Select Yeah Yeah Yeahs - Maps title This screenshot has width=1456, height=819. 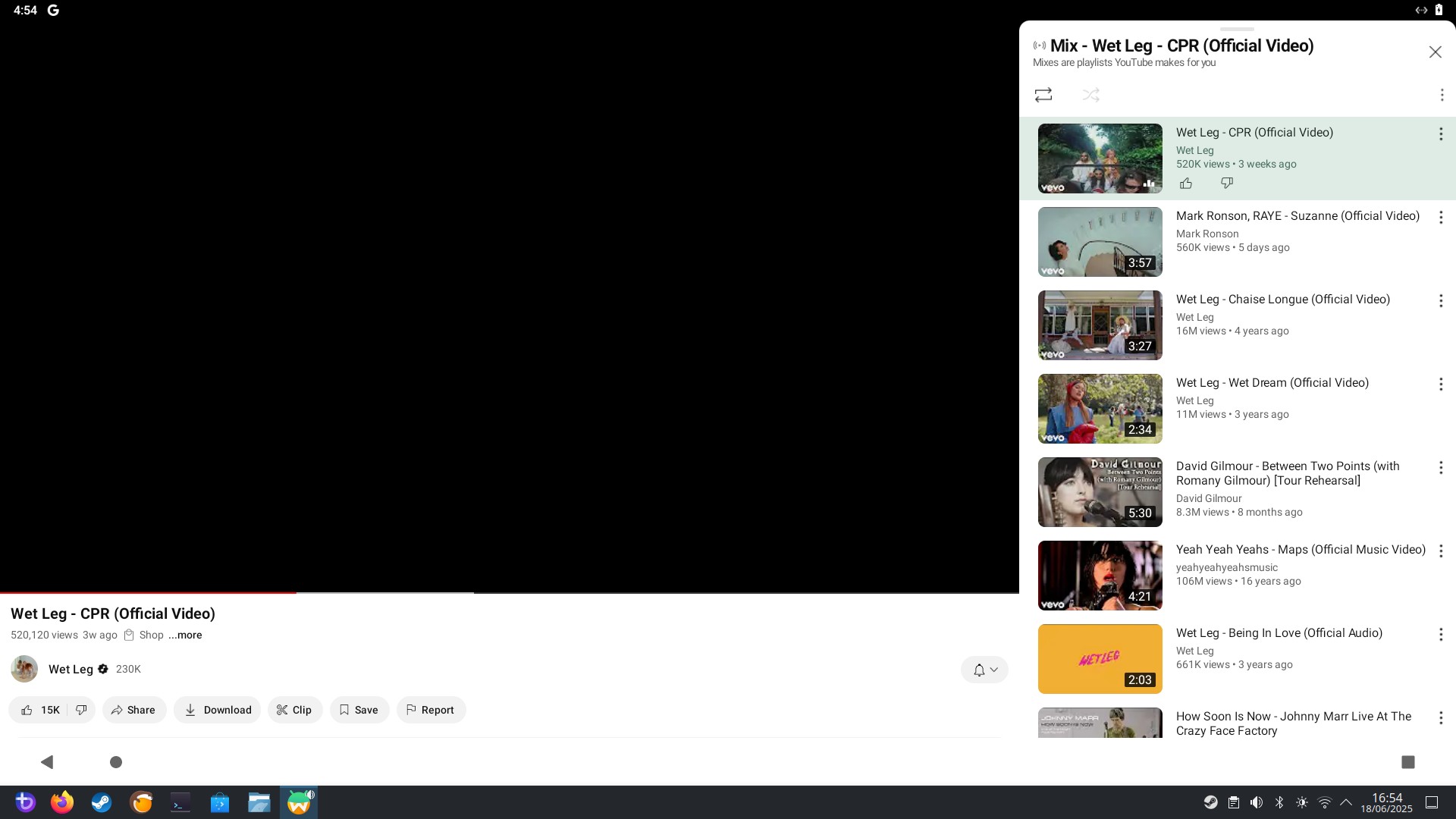tap(1301, 550)
